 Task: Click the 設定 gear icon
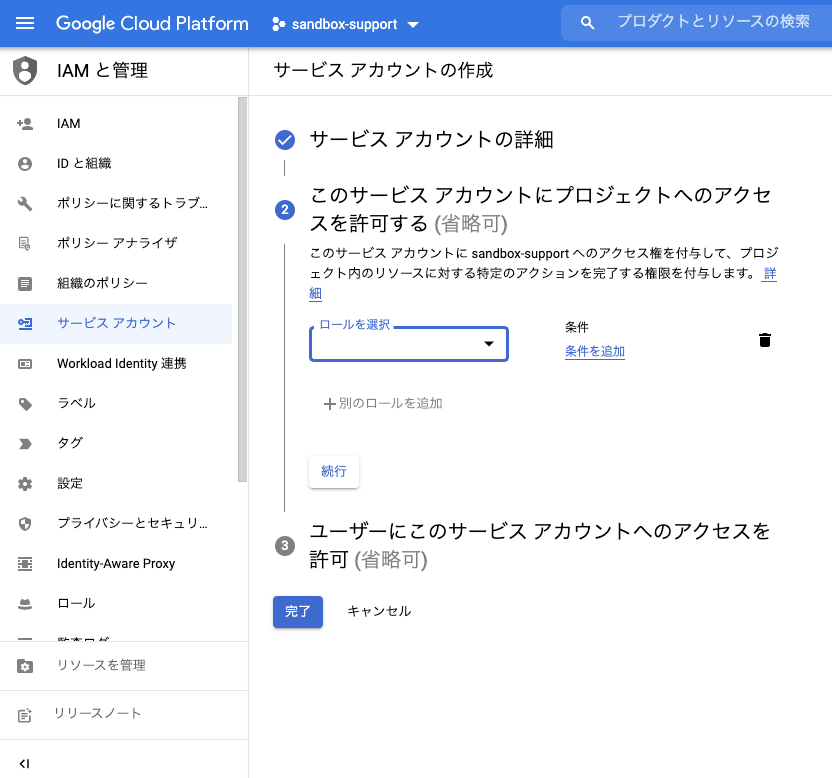pos(25,484)
